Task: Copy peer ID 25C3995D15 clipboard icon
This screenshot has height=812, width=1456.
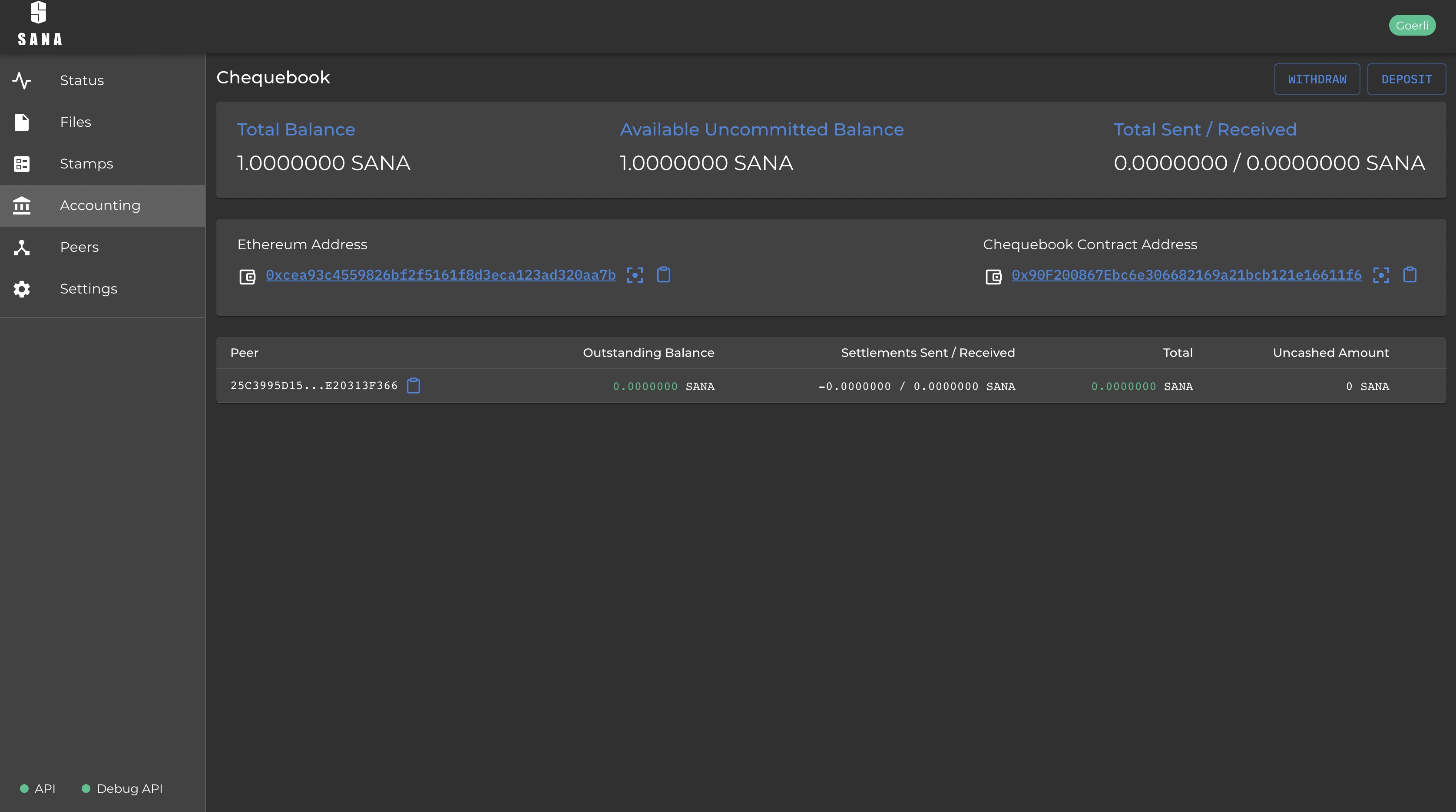Action: tap(414, 386)
